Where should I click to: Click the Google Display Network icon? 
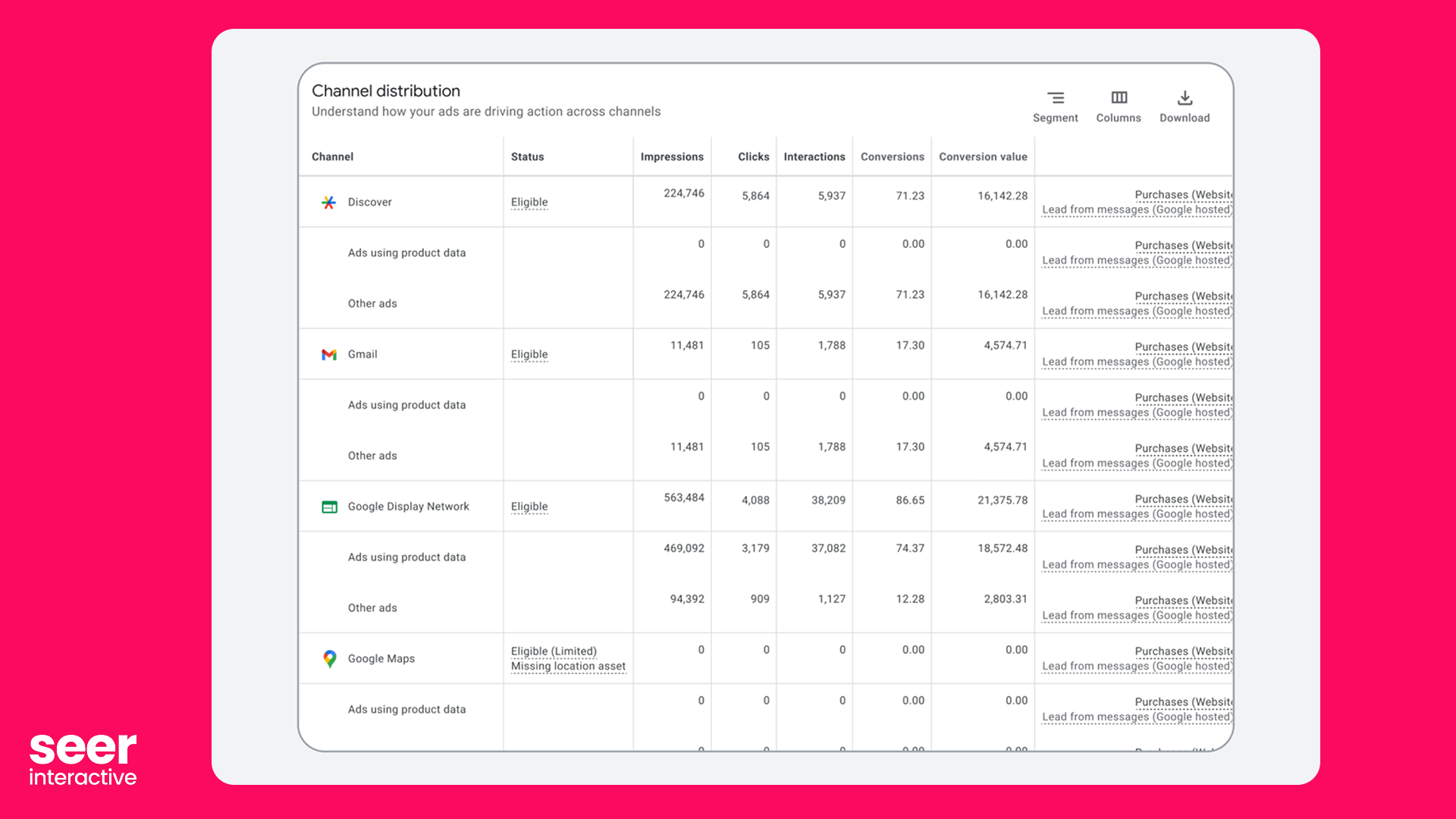pos(329,507)
